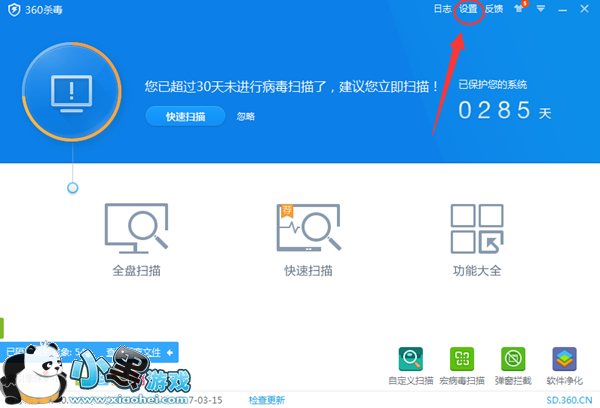Click the small circle node under status ring
This screenshot has height=408, width=600.
(x=73, y=188)
